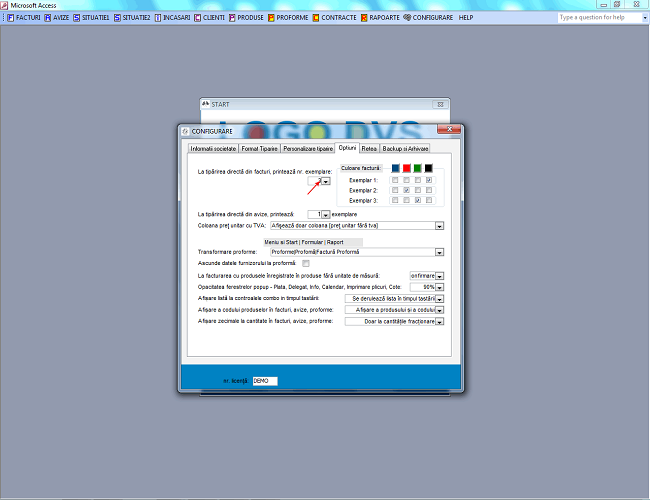Switch to the Retea tab
650x500 pixels.
(369, 148)
